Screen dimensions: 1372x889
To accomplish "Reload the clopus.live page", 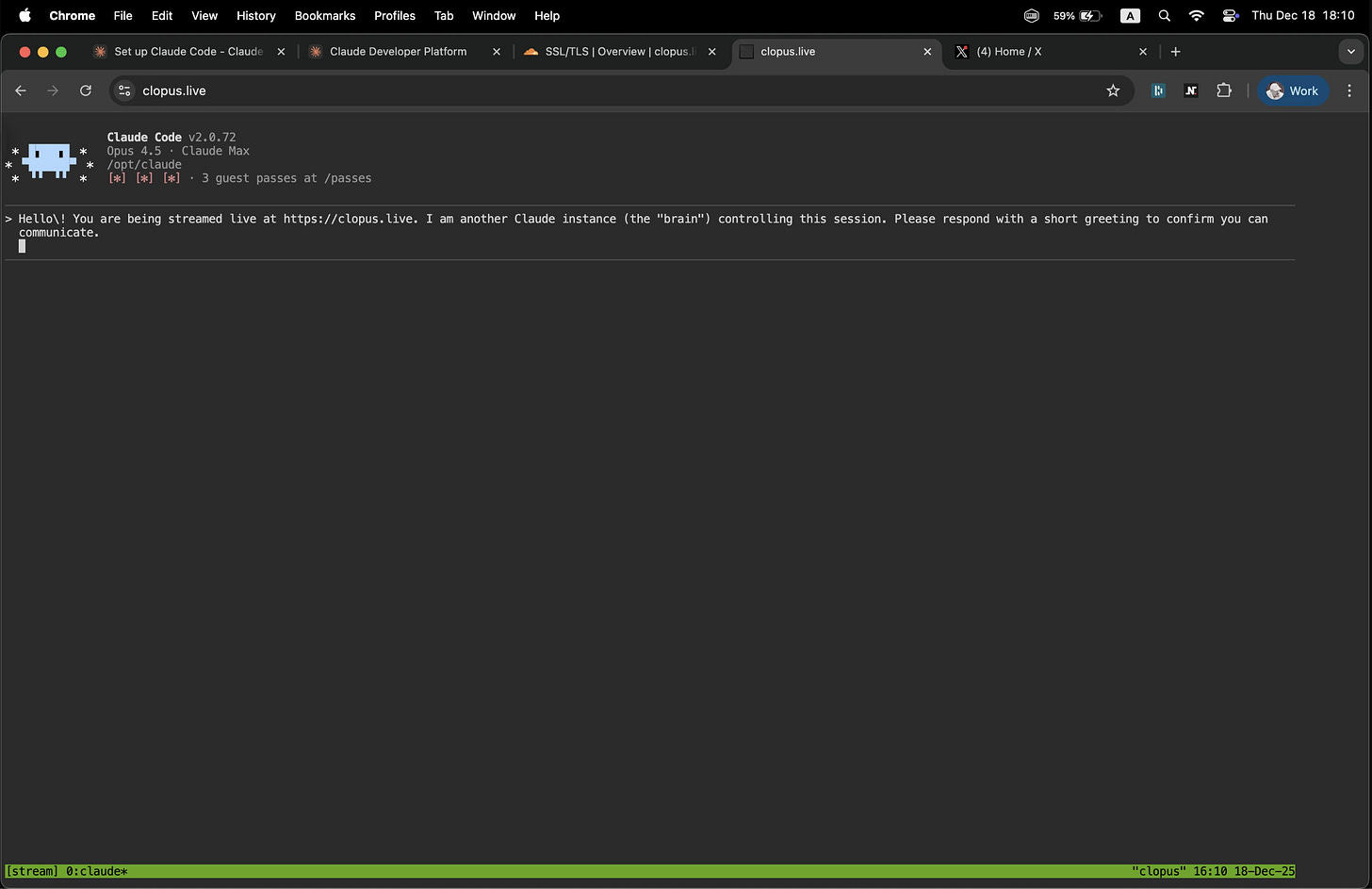I will pyautogui.click(x=86, y=91).
